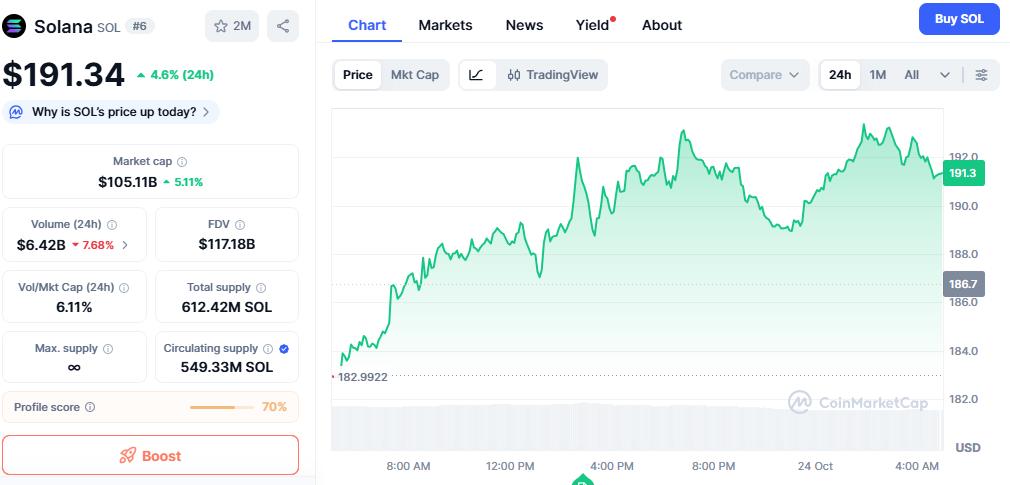Viewport: 1010px width, 485px height.
Task: Open the chart settings sliders icon
Action: coord(981,75)
